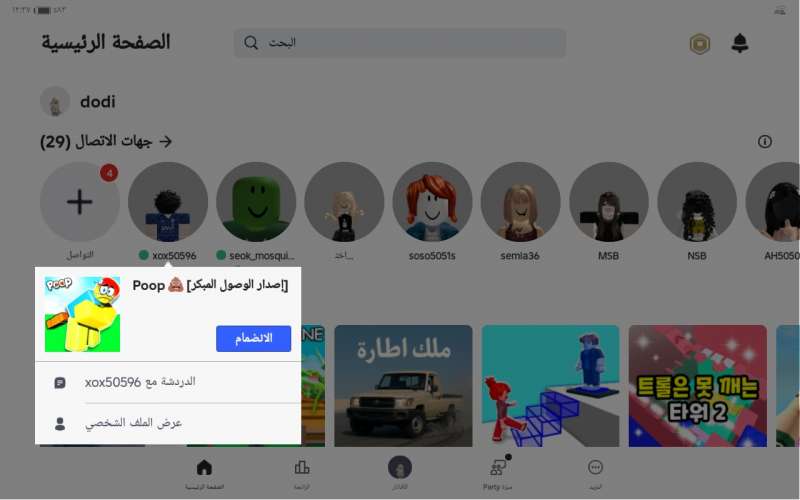Click the info icon beside connections
Viewport: 800px width, 500px height.
[764, 141]
